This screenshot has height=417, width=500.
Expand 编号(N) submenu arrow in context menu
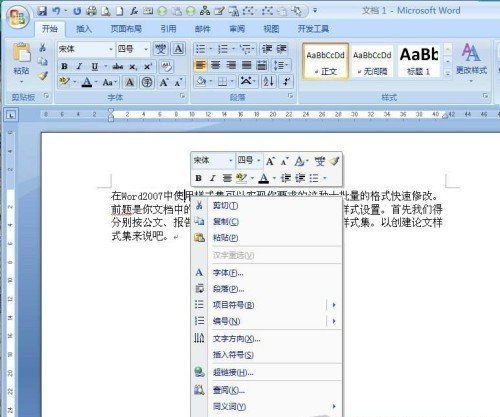pos(334,321)
